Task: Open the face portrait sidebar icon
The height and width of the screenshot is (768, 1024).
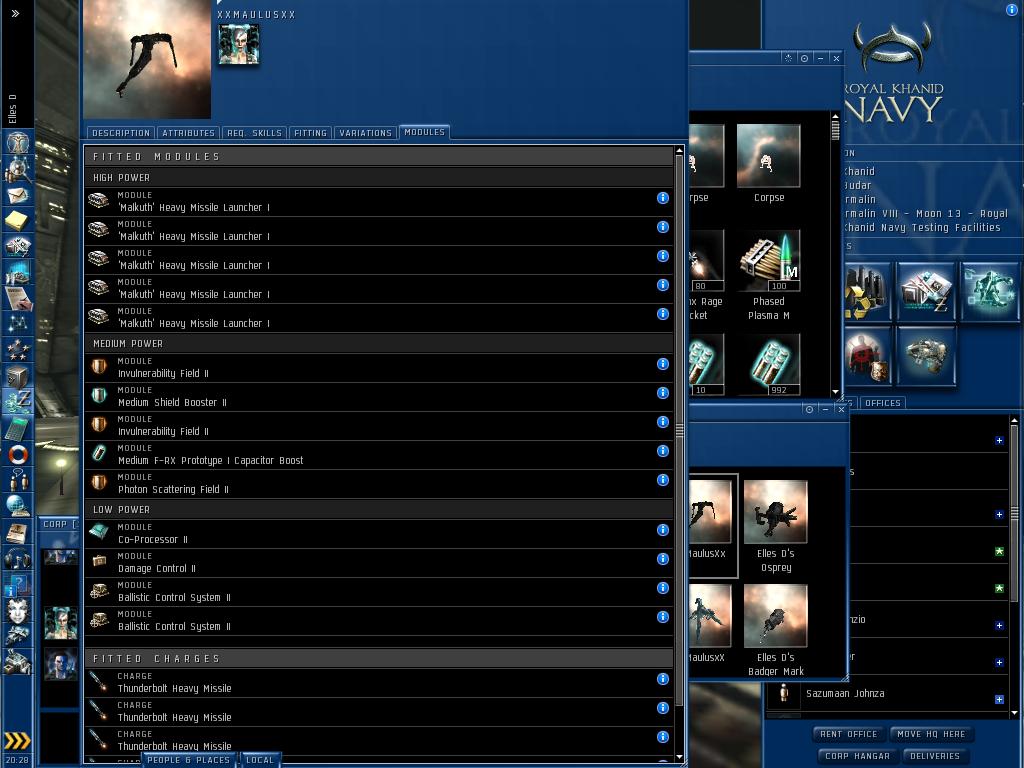Action: pos(17,611)
